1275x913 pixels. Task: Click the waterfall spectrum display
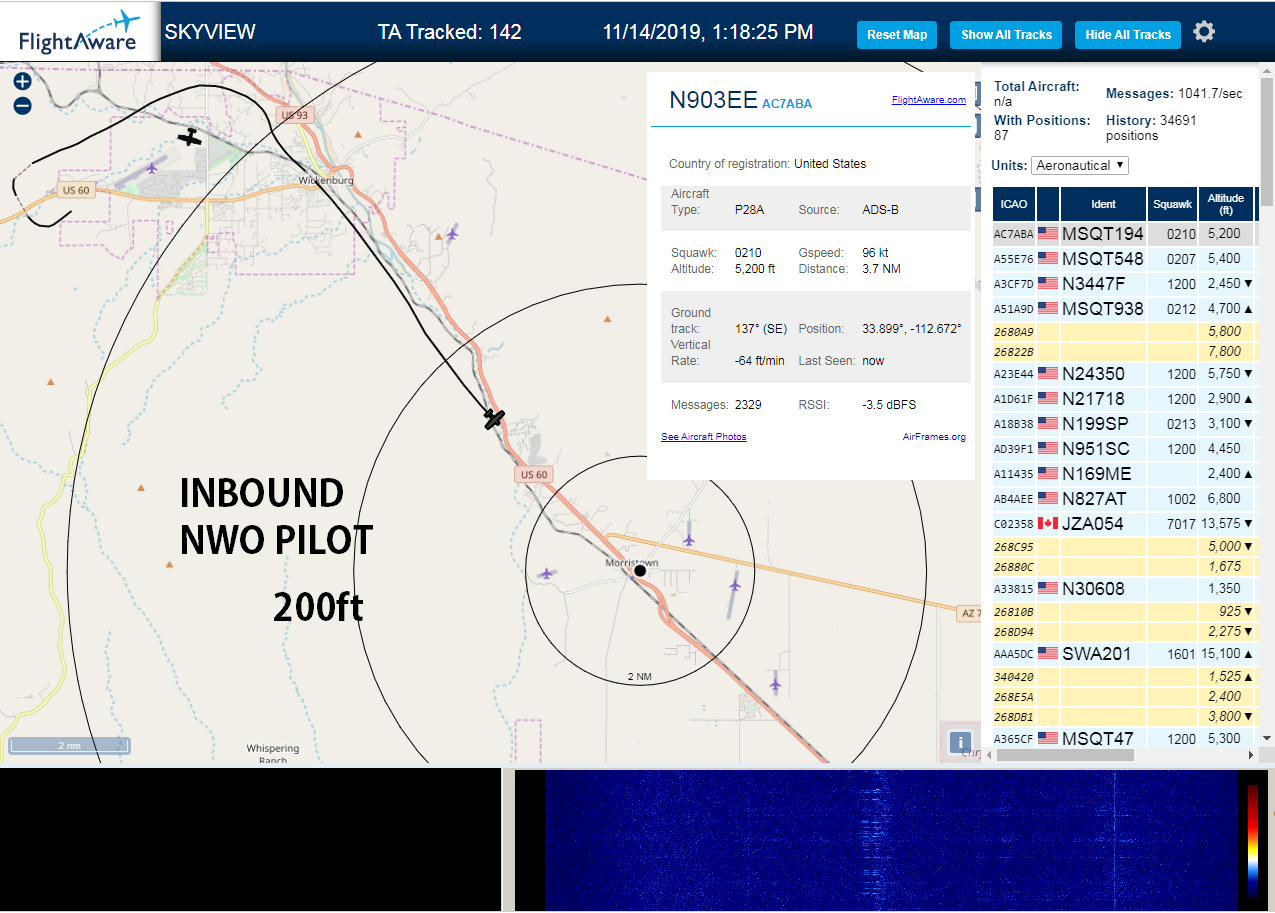point(890,840)
